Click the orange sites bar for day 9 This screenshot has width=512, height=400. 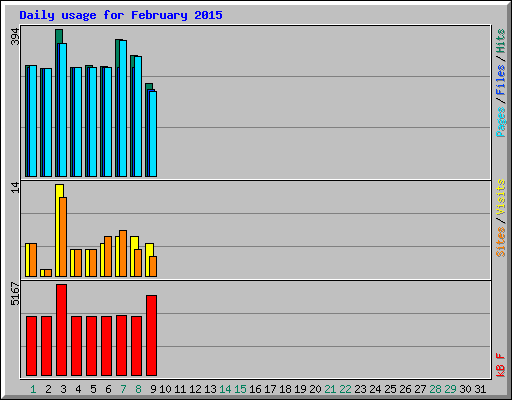pos(153,266)
